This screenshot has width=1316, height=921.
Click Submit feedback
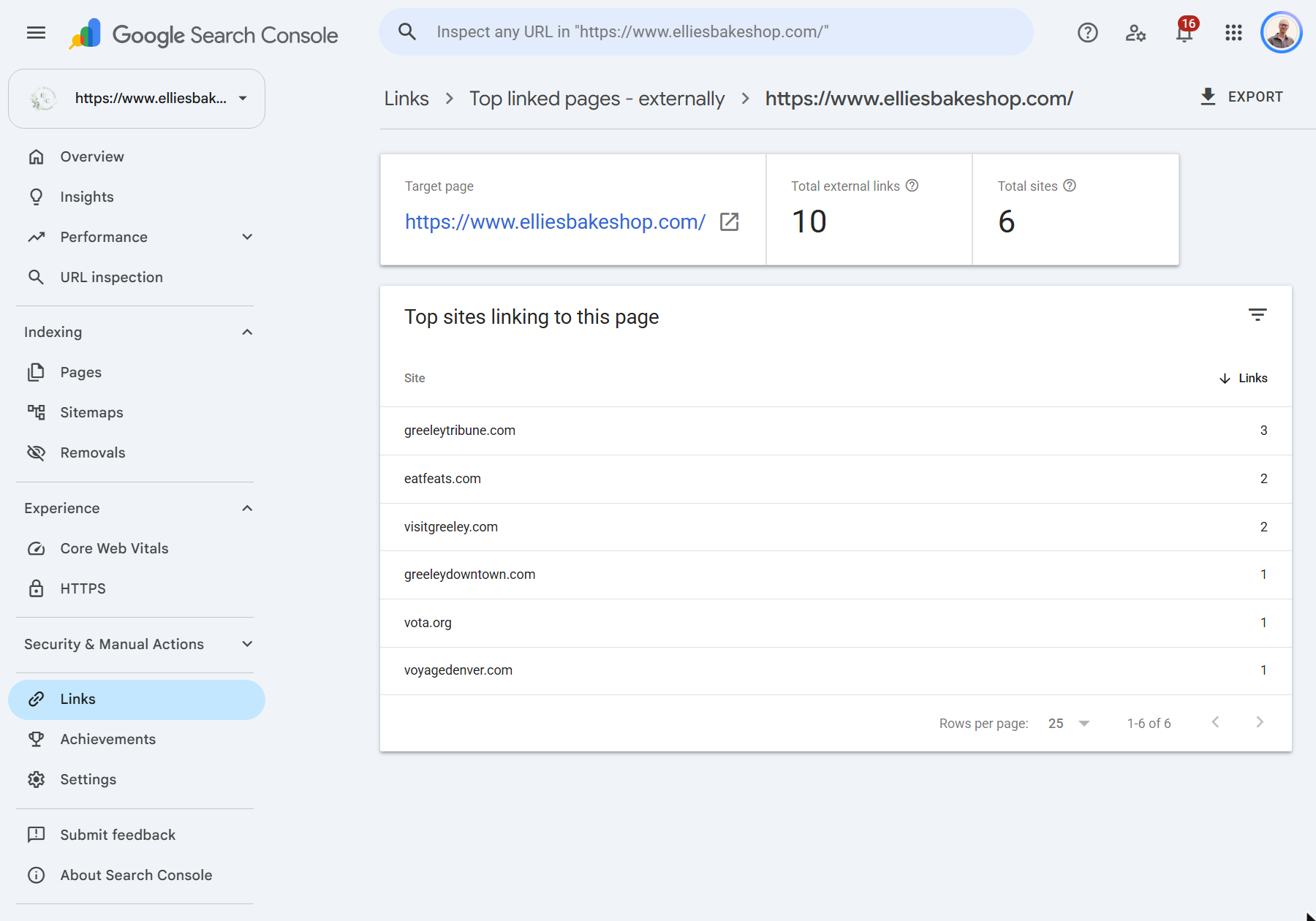(137, 835)
